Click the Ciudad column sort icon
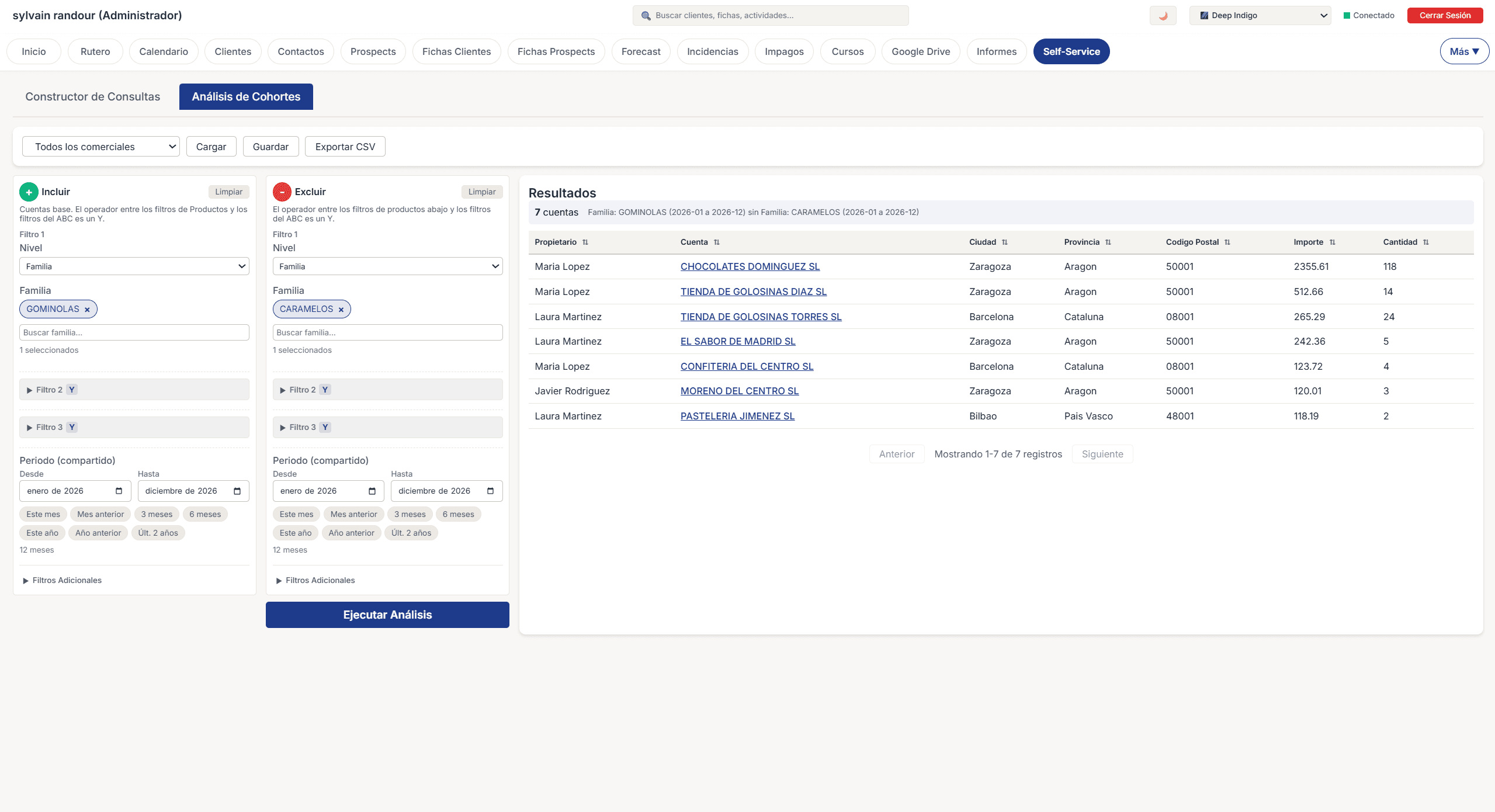 coord(1005,242)
